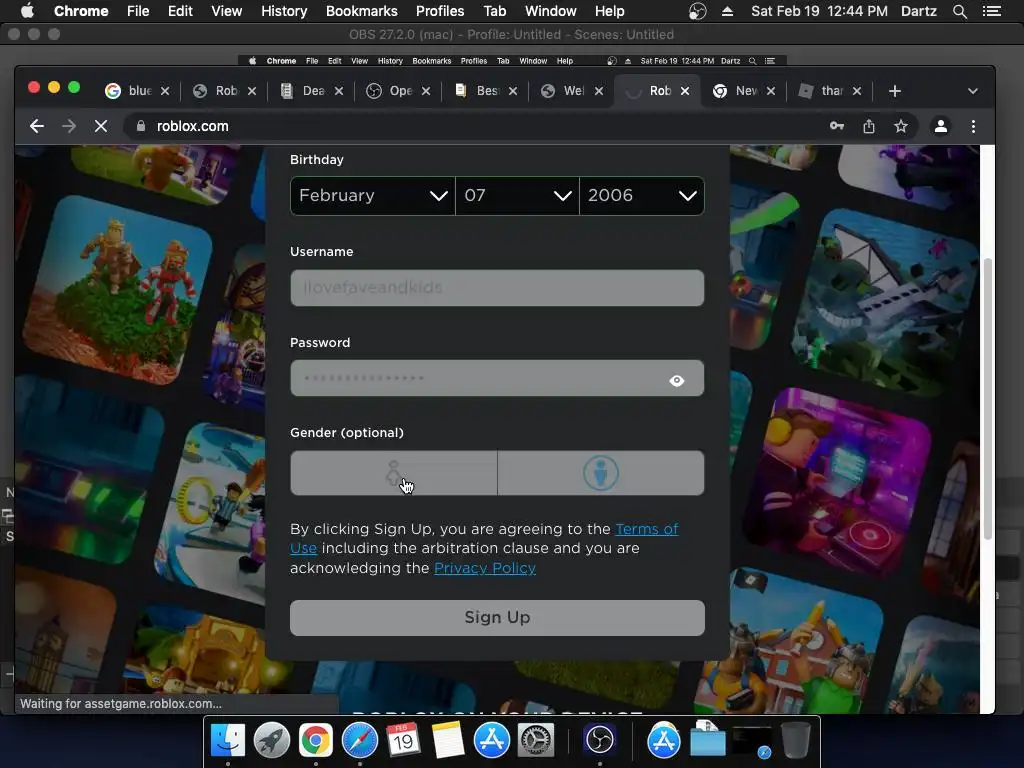Viewport: 1024px width, 768px height.
Task: Toggle password visibility eye icon
Action: pos(677,380)
